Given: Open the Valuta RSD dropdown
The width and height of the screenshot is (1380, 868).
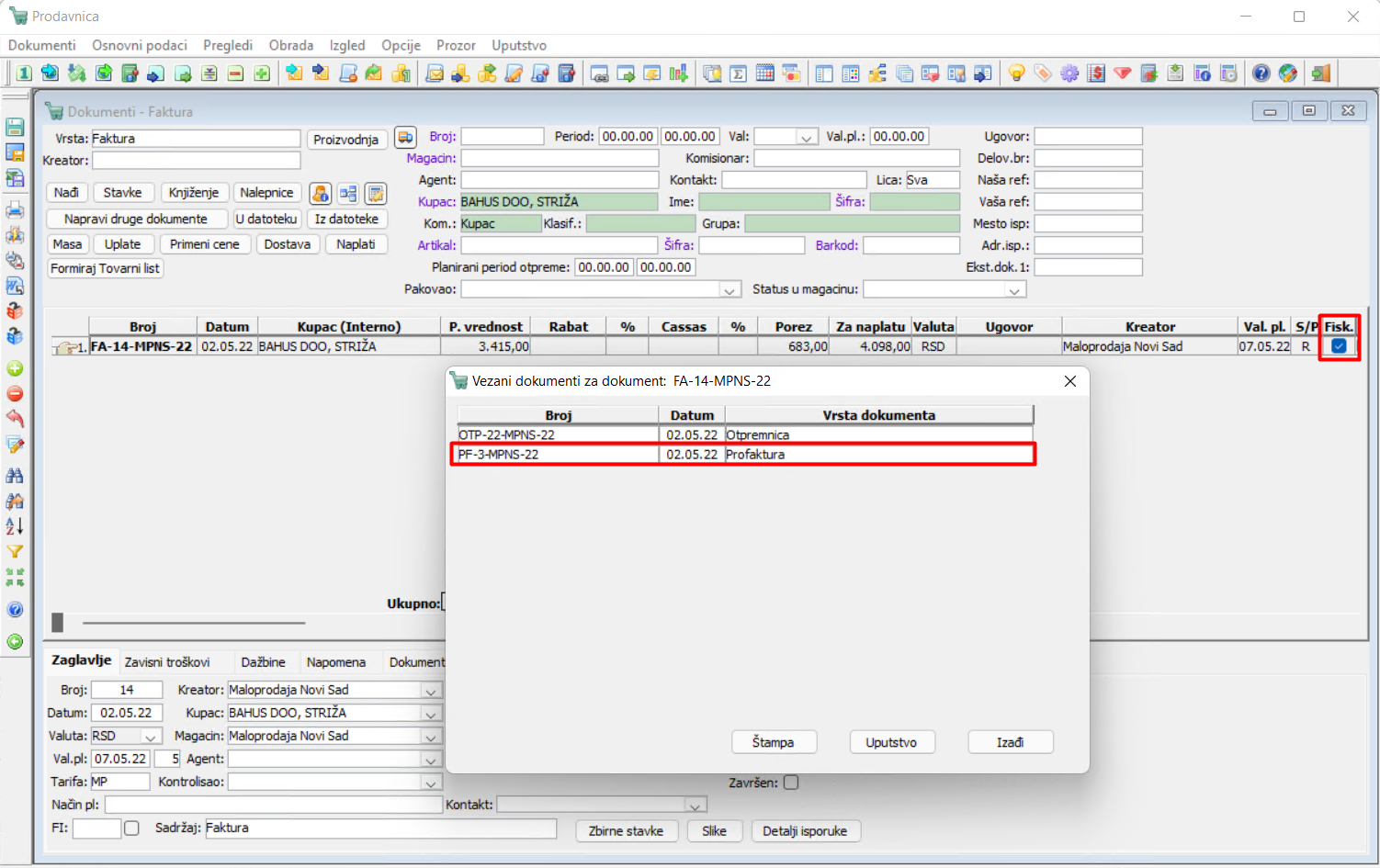Looking at the screenshot, I should pyautogui.click(x=151, y=737).
